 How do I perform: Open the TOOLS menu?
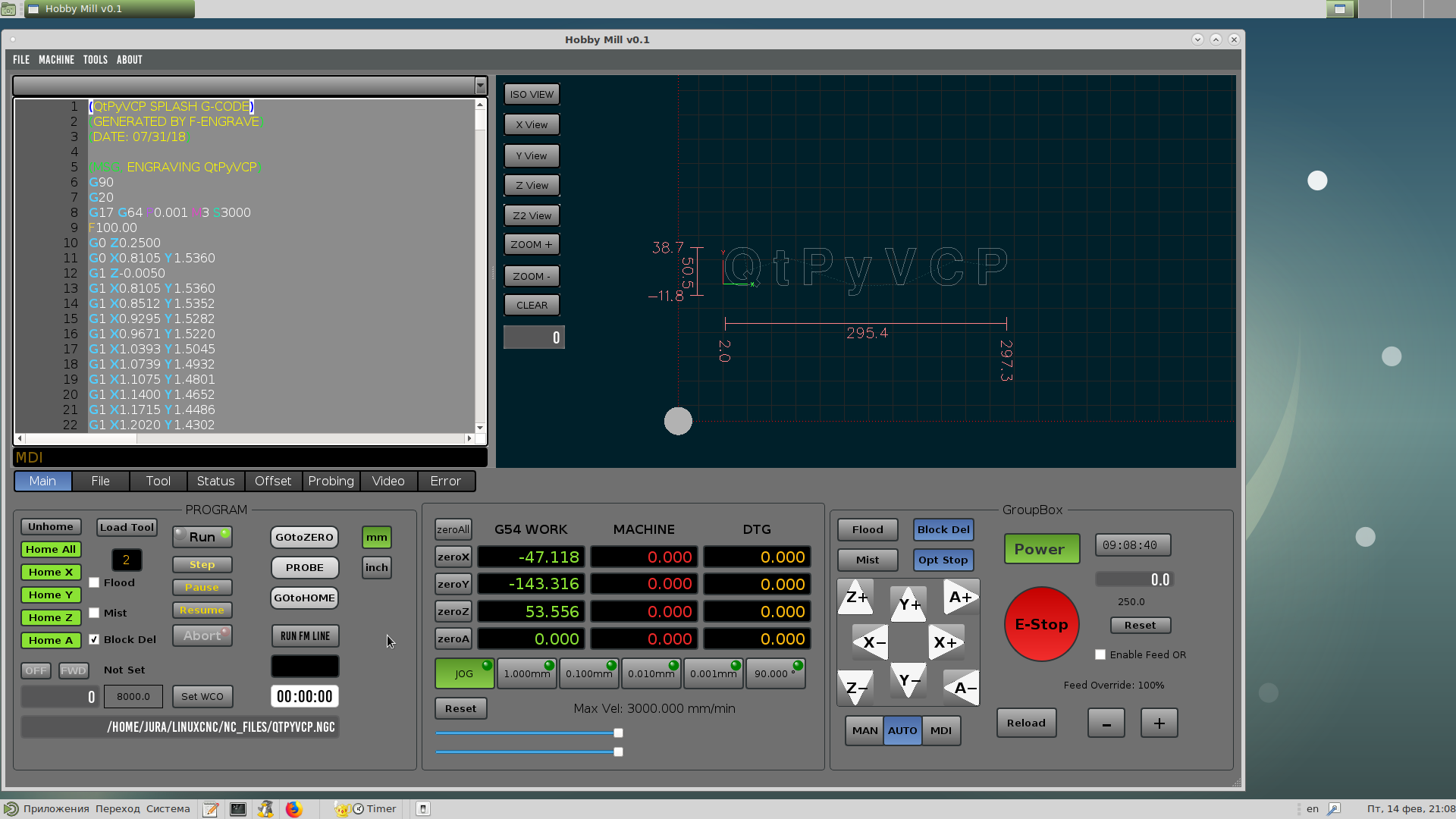[96, 60]
